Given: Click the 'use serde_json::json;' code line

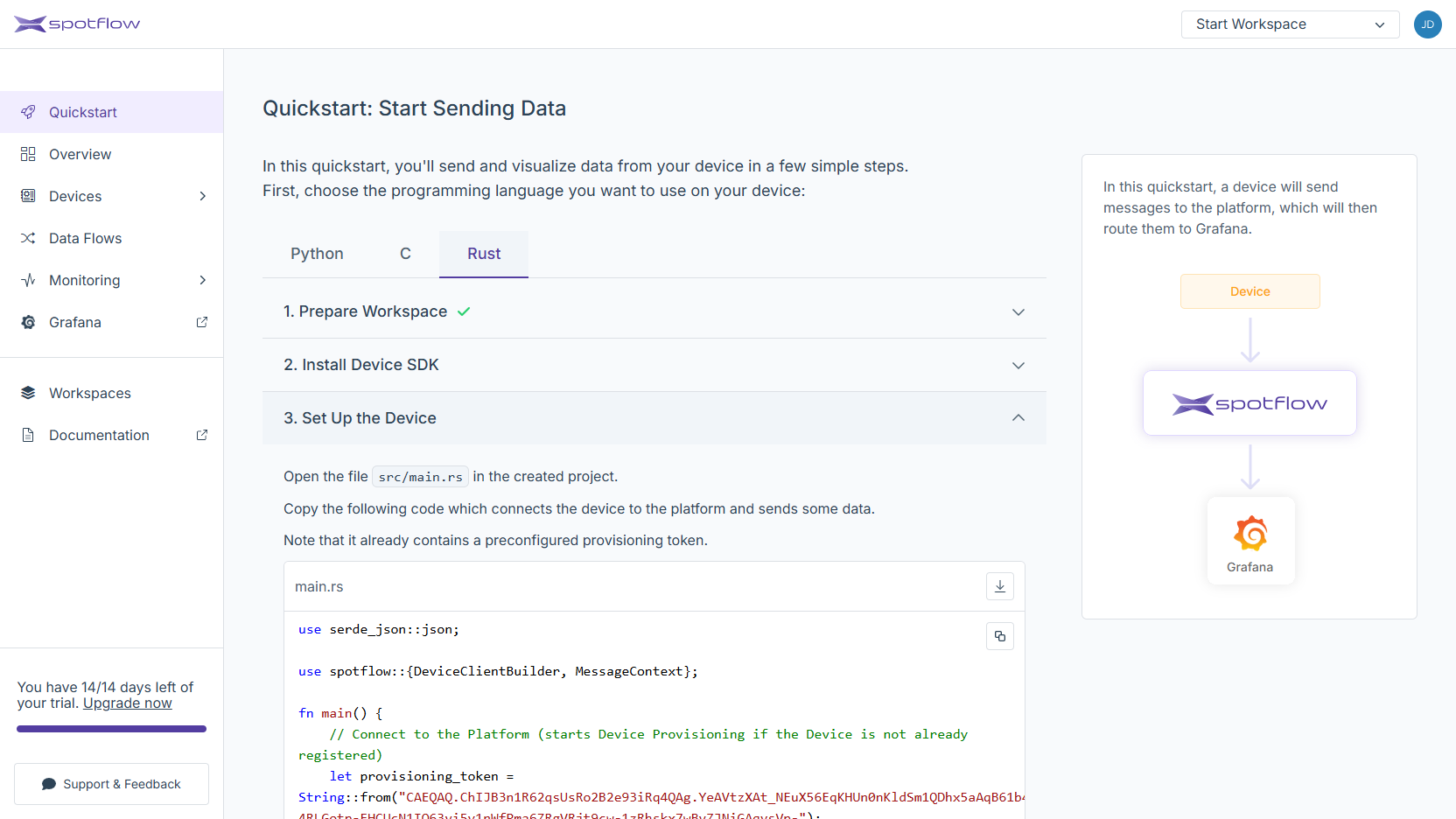Looking at the screenshot, I should (x=378, y=629).
